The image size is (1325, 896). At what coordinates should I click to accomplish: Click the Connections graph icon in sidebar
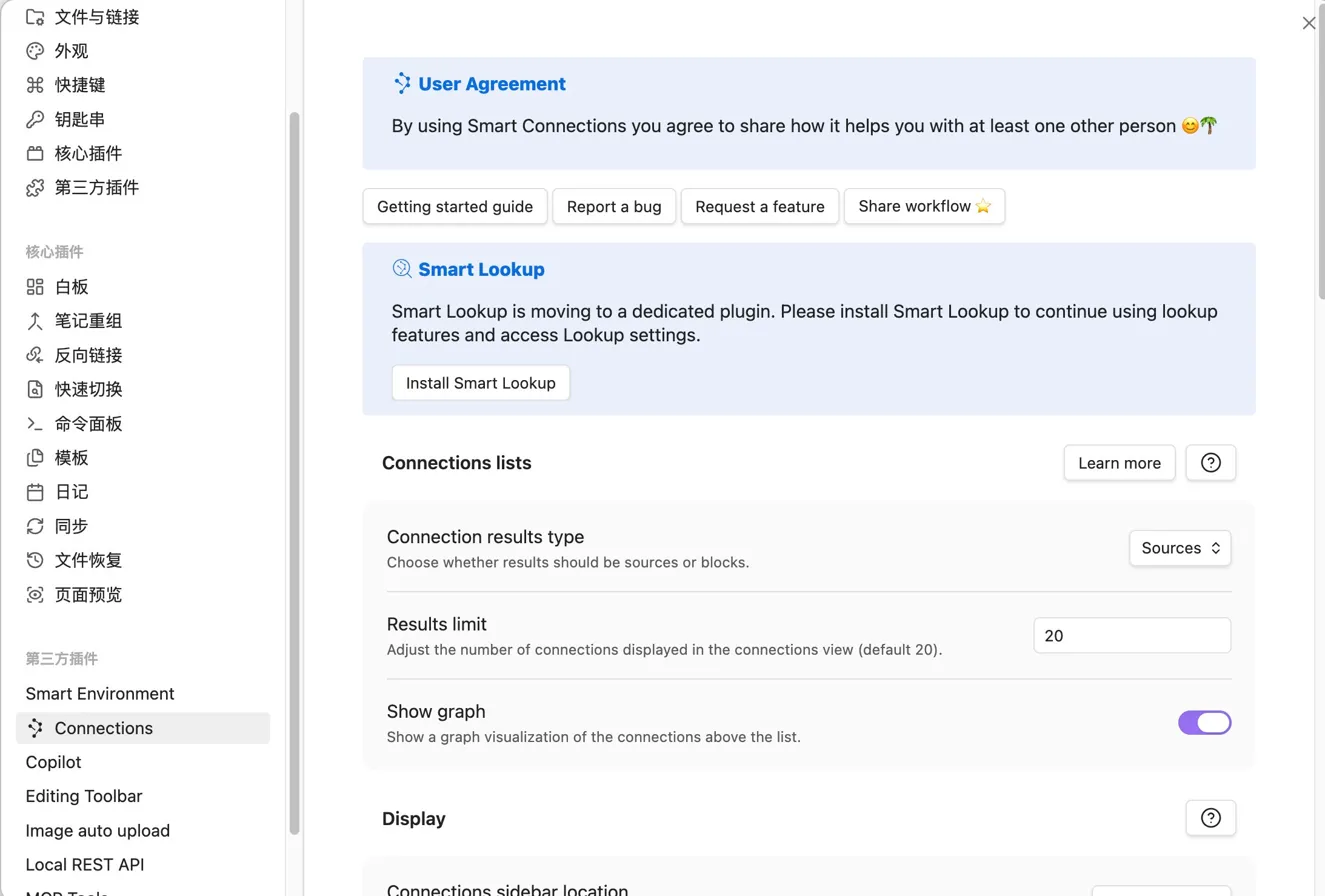35,728
